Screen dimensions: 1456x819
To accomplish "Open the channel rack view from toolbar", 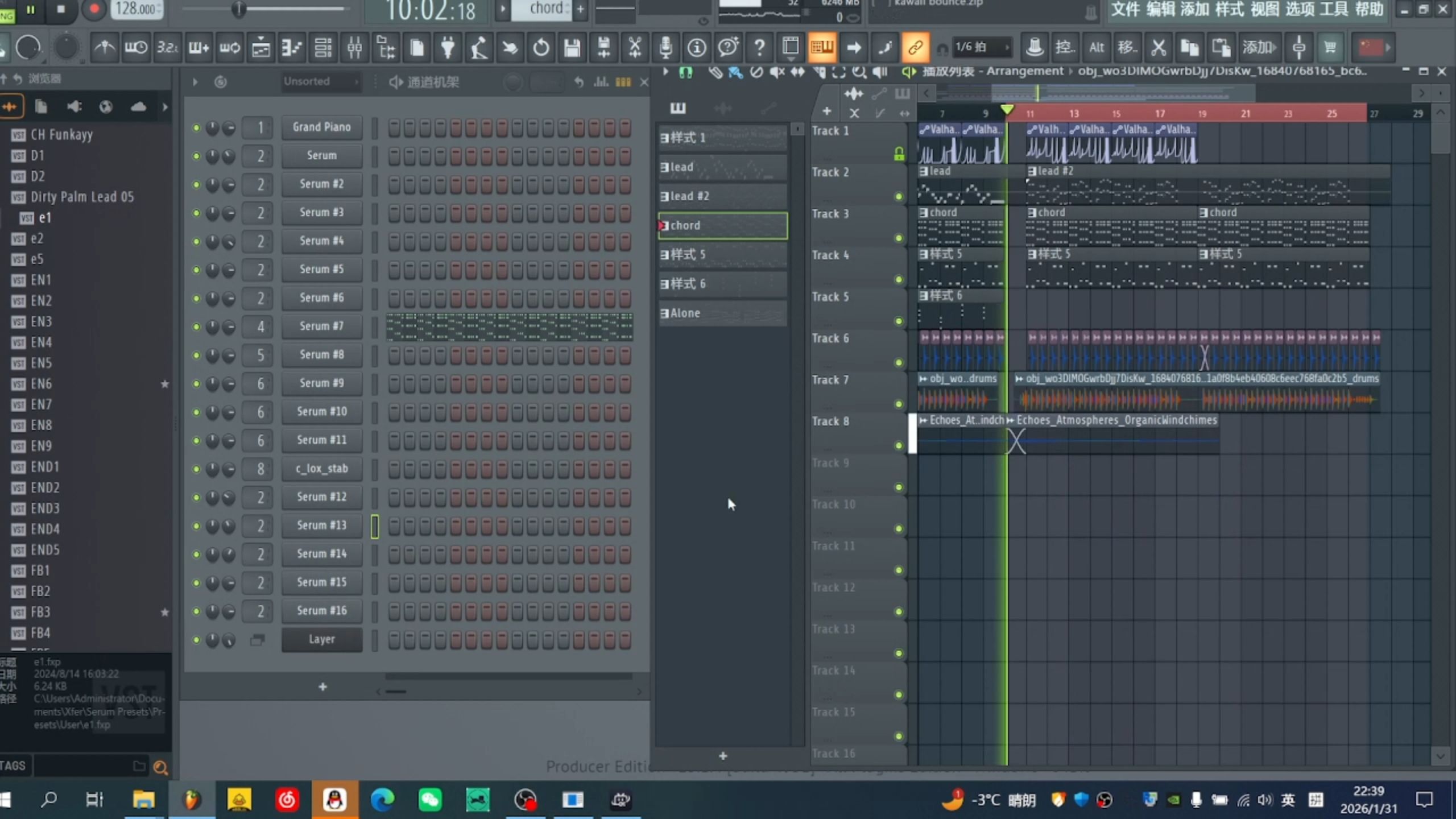I will pyautogui.click(x=322, y=48).
